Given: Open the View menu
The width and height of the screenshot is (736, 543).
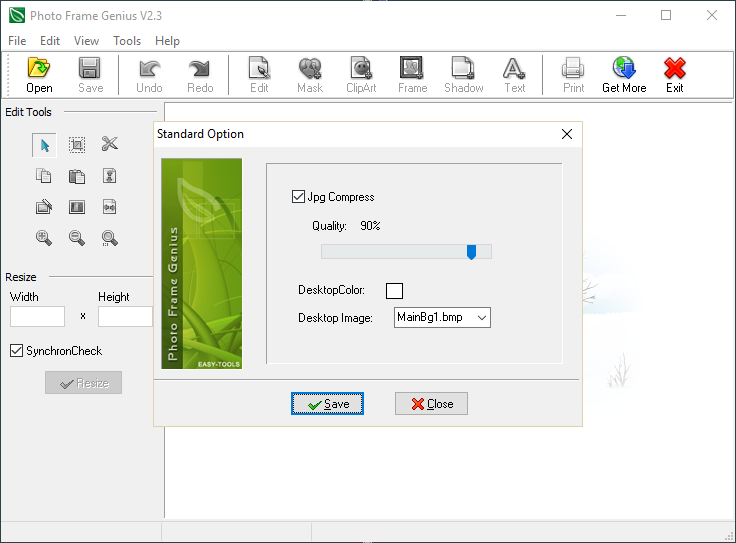Looking at the screenshot, I should pyautogui.click(x=86, y=41).
